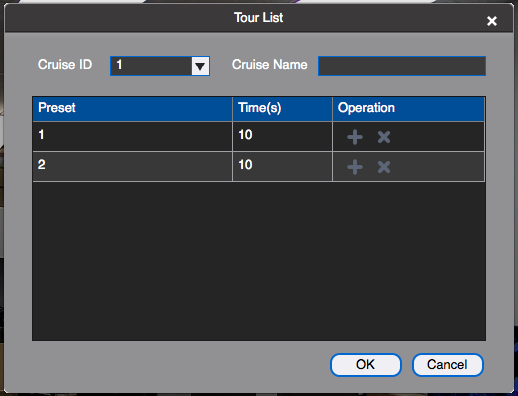This screenshot has width=518, height=396.
Task: Click the empty area of the tour table
Action: point(259,261)
